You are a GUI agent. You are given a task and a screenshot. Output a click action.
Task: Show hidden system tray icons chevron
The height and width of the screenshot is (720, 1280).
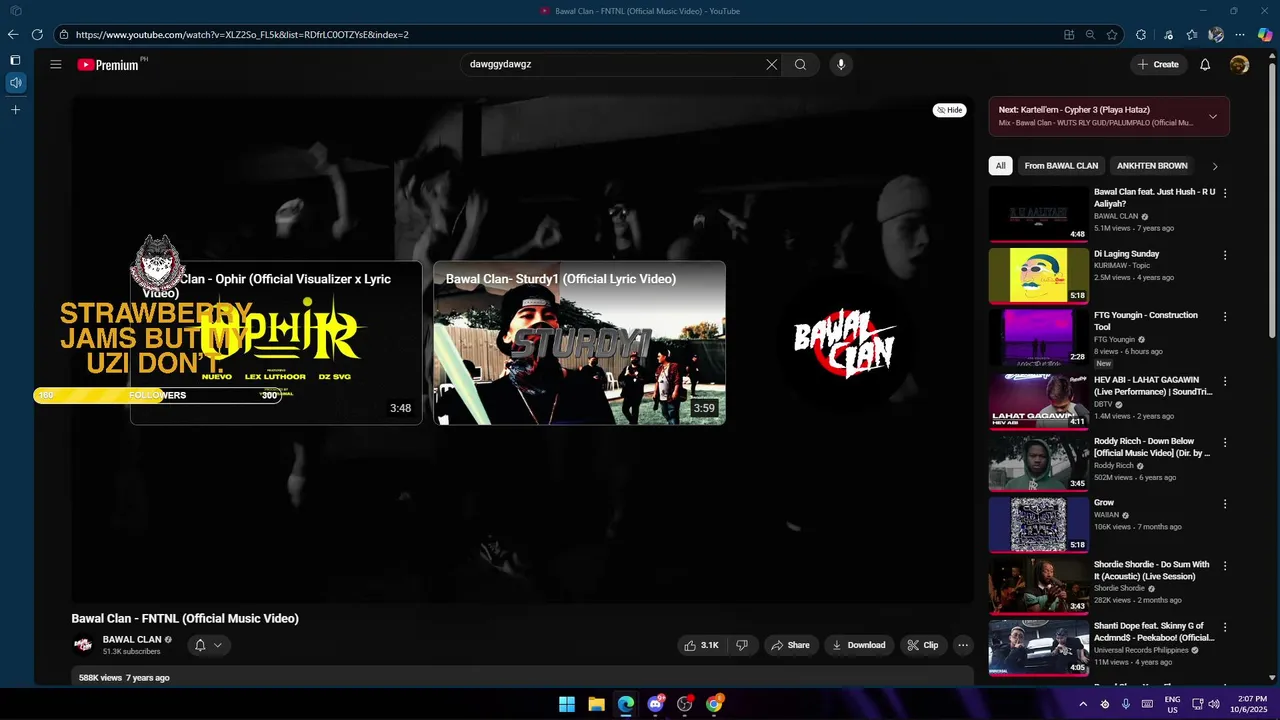click(1082, 704)
